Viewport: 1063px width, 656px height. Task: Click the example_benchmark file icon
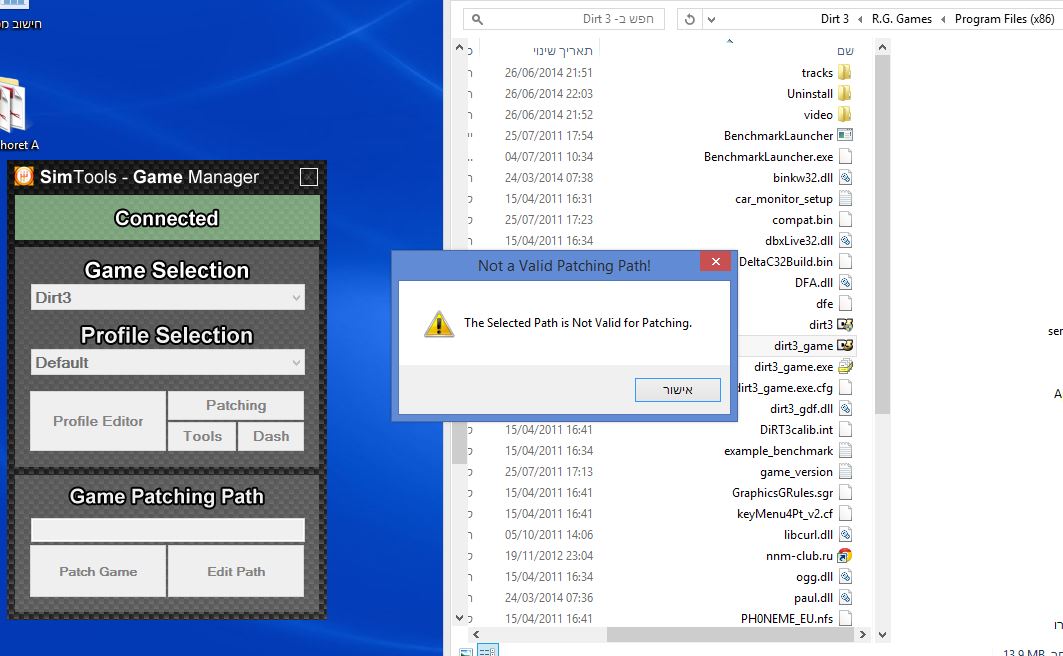pos(845,450)
